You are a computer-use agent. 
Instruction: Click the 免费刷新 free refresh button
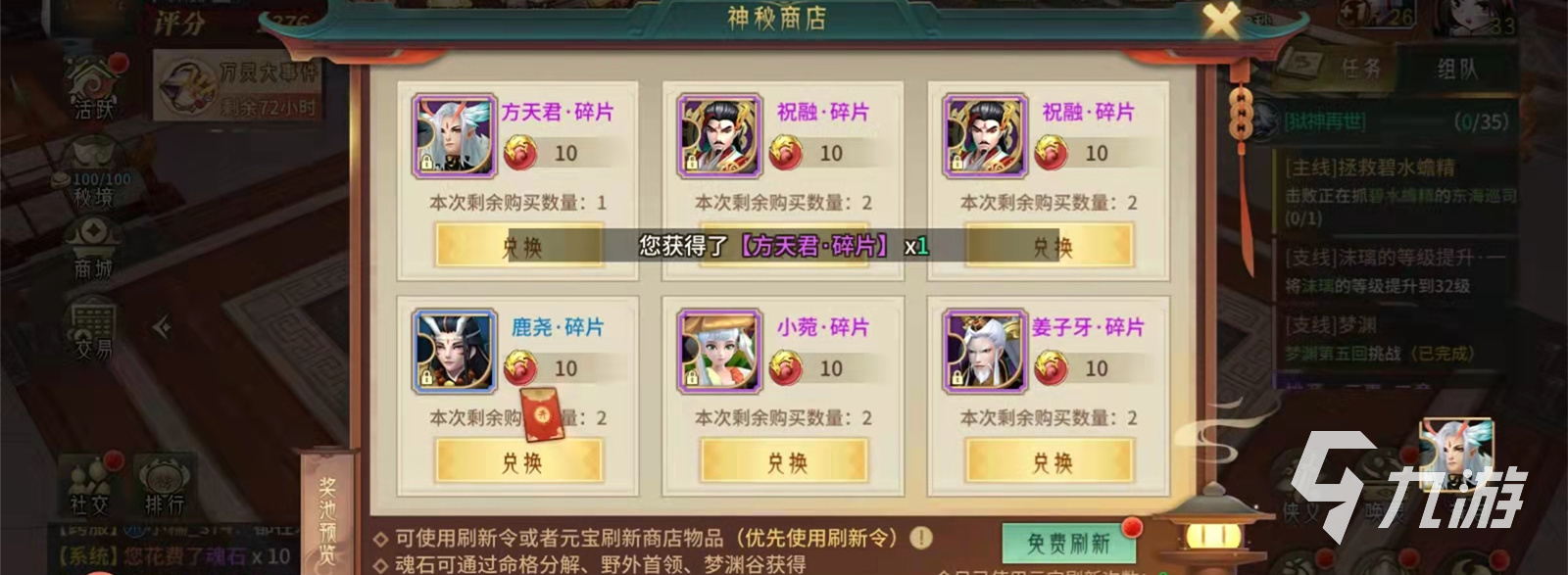click(x=1068, y=542)
